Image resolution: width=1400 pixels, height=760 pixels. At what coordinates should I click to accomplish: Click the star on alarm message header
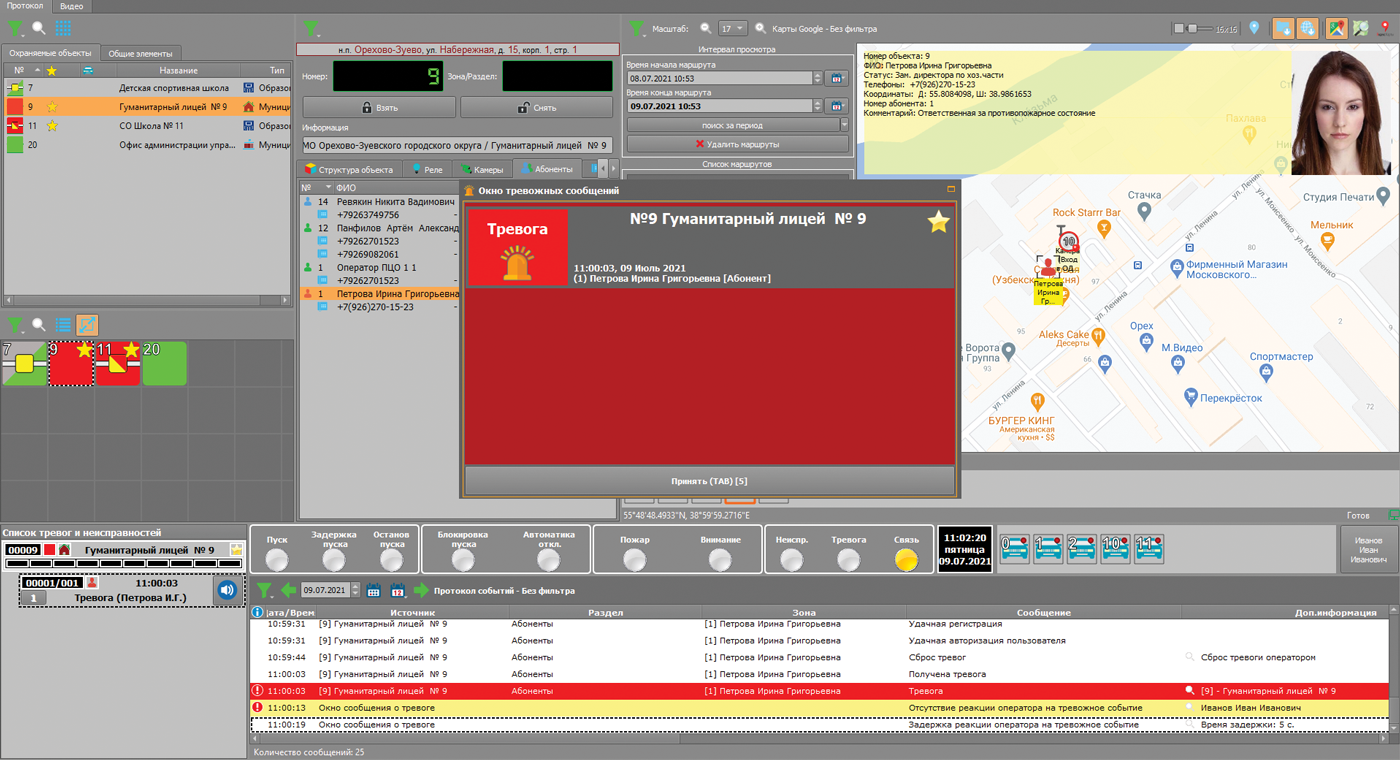[937, 222]
